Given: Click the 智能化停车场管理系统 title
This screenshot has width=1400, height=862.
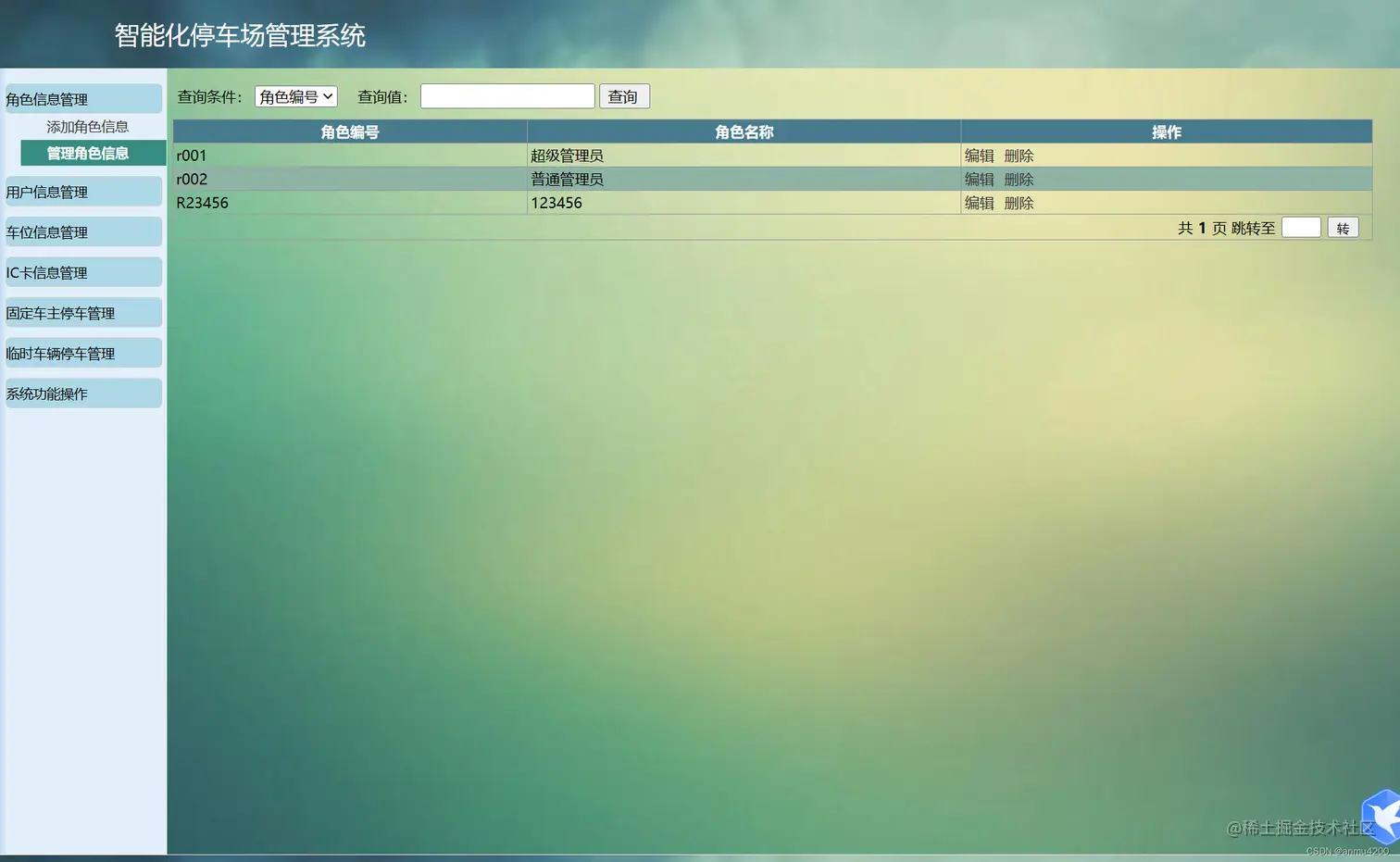Looking at the screenshot, I should 240,35.
